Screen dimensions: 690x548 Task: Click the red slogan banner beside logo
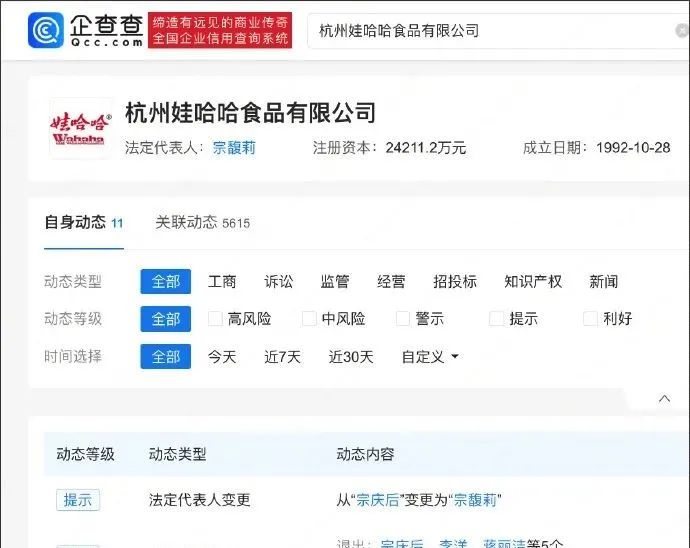(220, 30)
